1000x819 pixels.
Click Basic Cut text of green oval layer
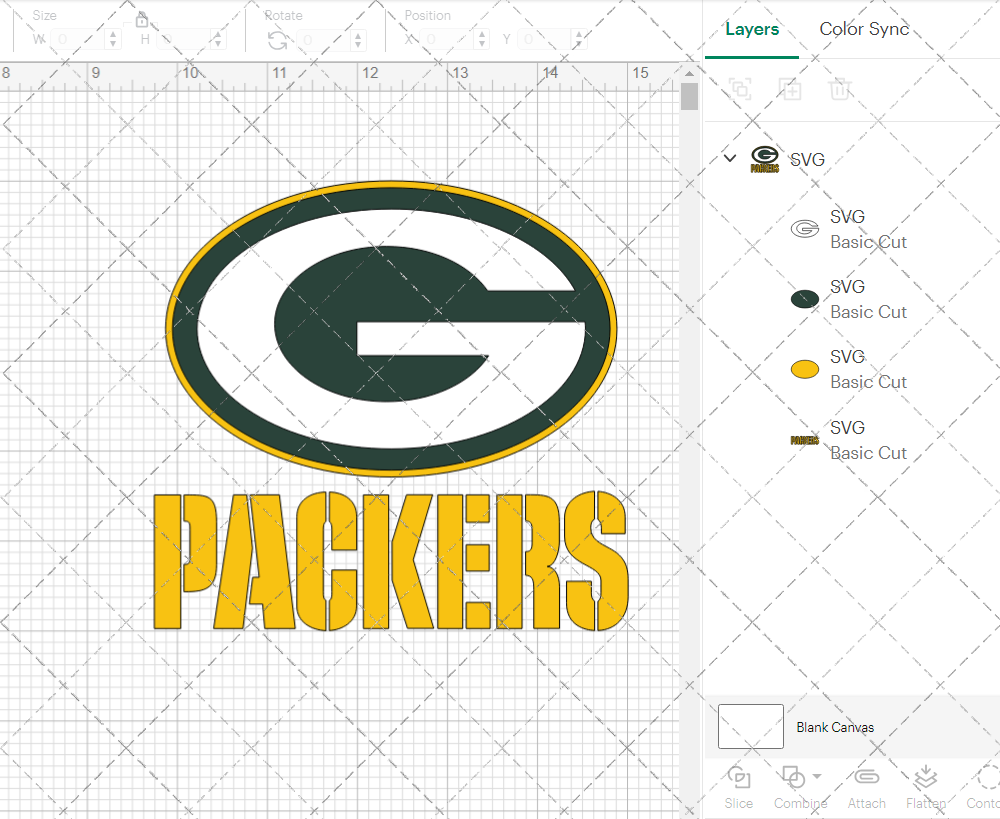[x=868, y=312]
